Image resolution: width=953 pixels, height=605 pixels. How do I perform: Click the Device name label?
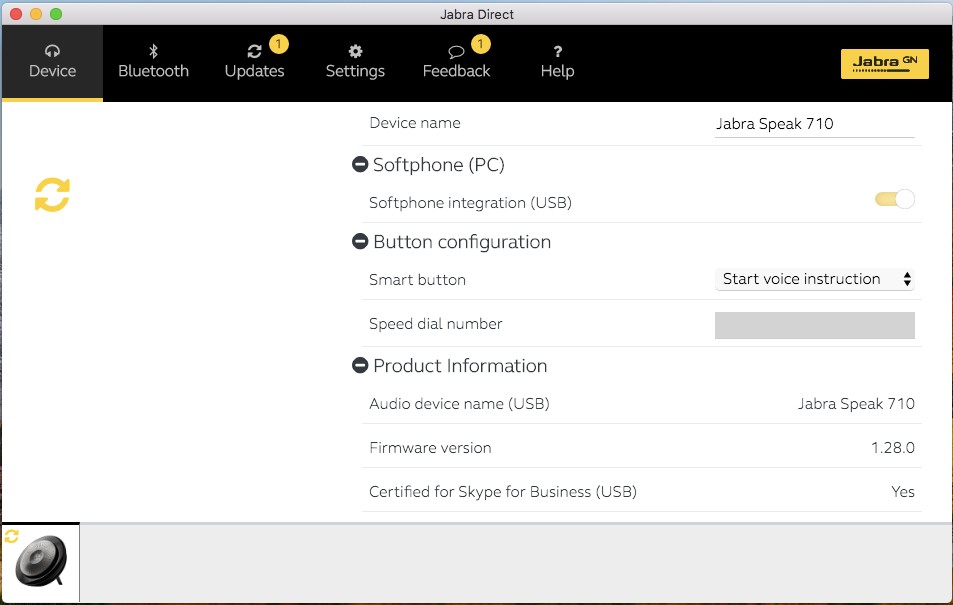pos(415,123)
